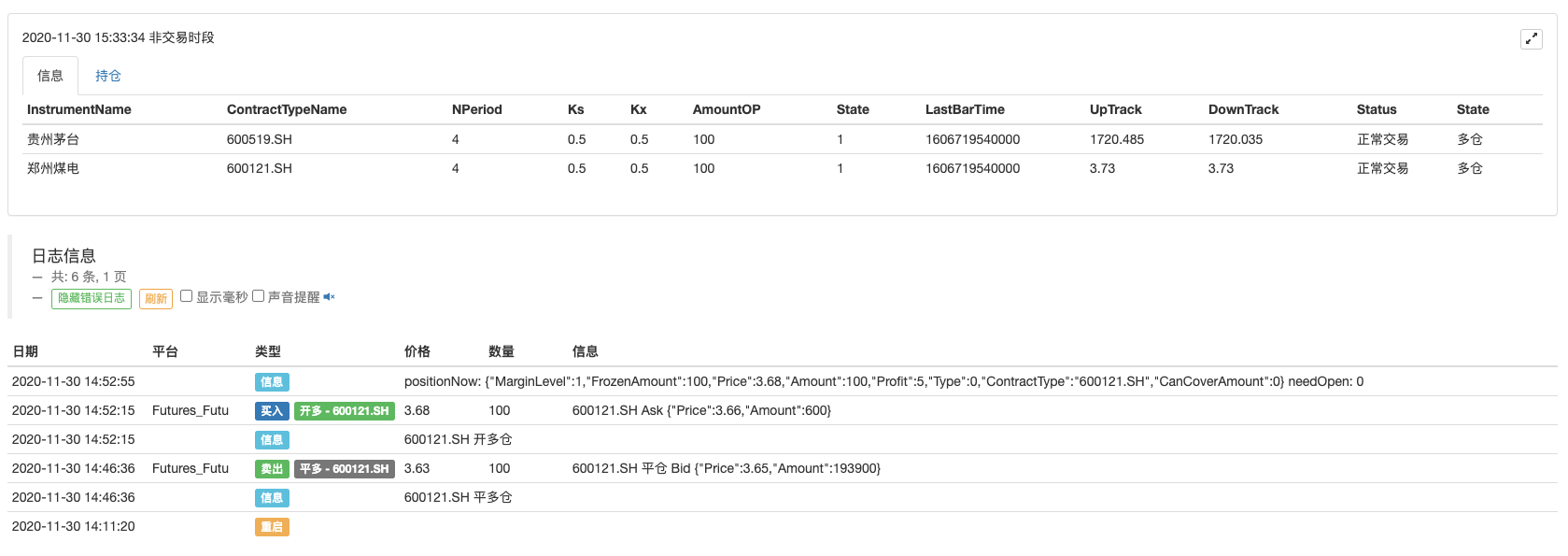Click the 刷新 refresh button

156,299
